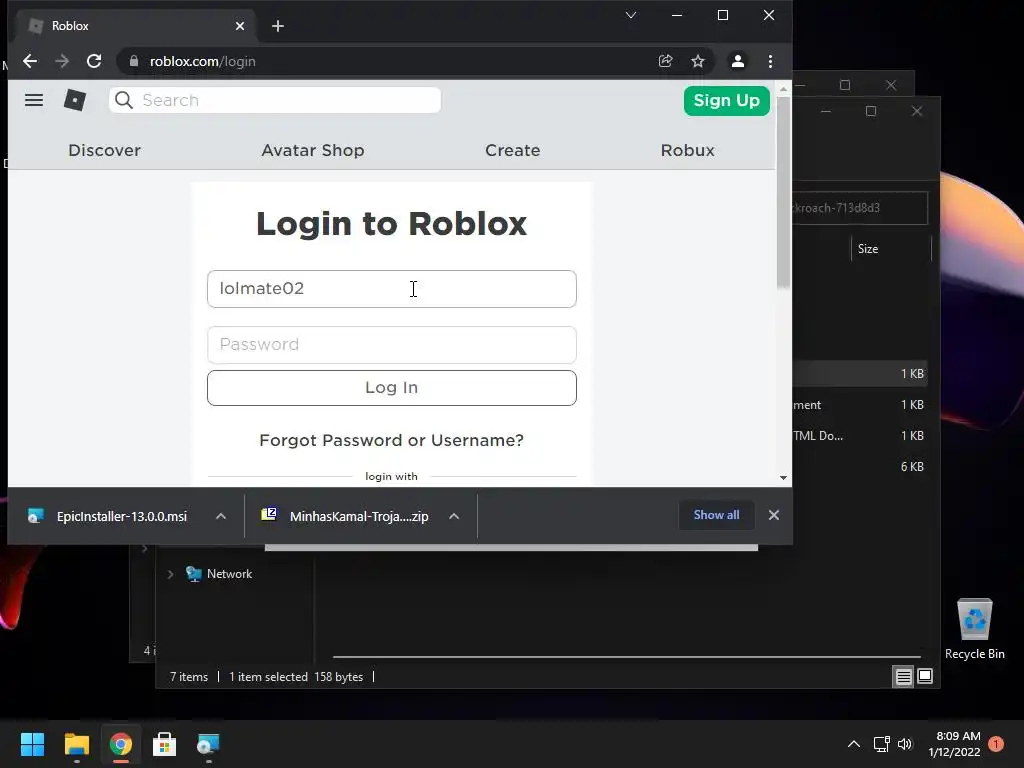Open Windows Start menu
Viewport: 1024px width, 768px height.
tap(32, 744)
